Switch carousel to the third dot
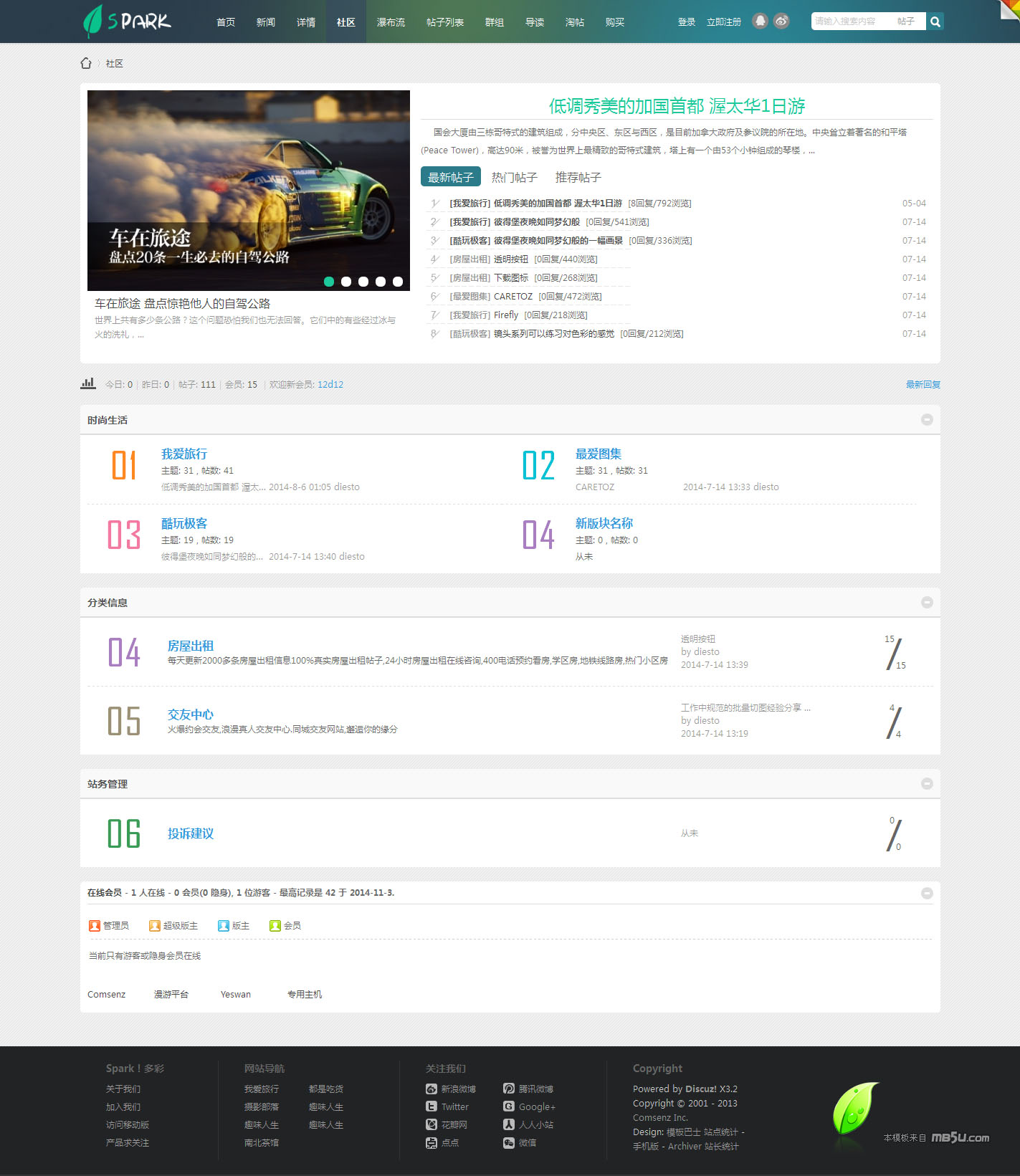This screenshot has width=1020, height=1176. click(x=363, y=282)
